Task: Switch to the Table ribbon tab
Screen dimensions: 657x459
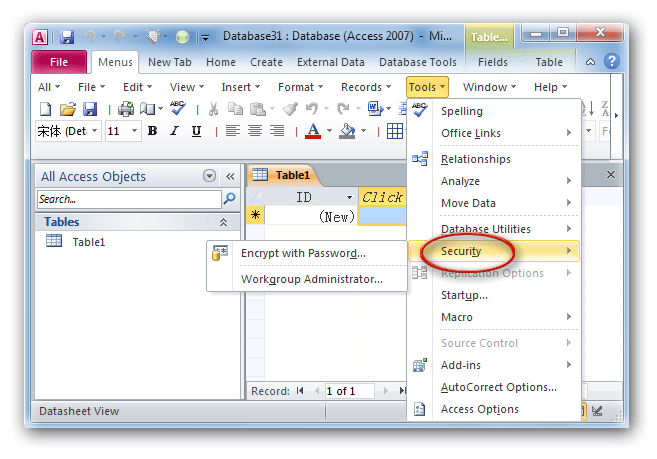Action: [549, 62]
